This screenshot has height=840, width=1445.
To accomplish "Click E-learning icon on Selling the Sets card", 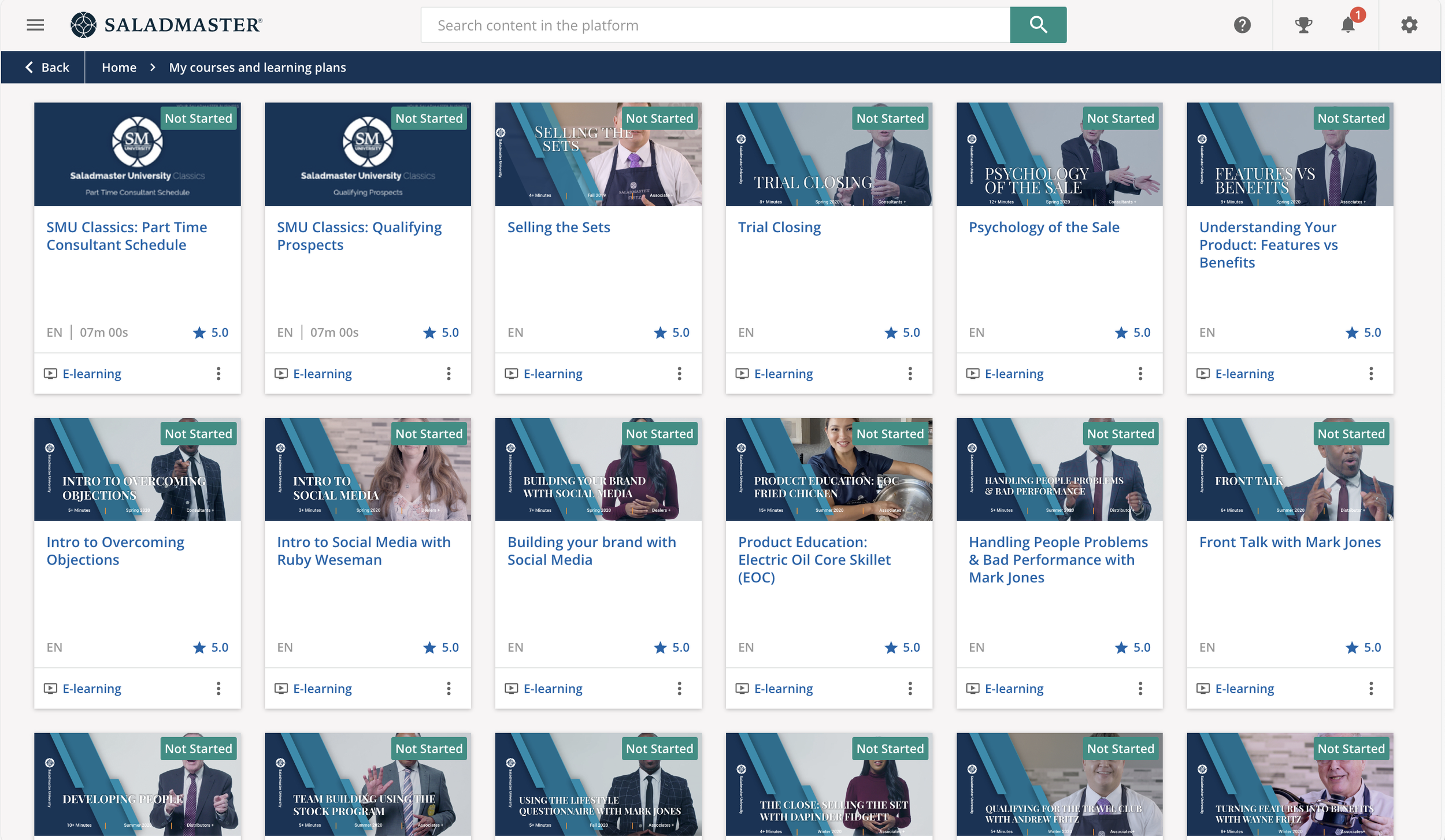I will (511, 374).
